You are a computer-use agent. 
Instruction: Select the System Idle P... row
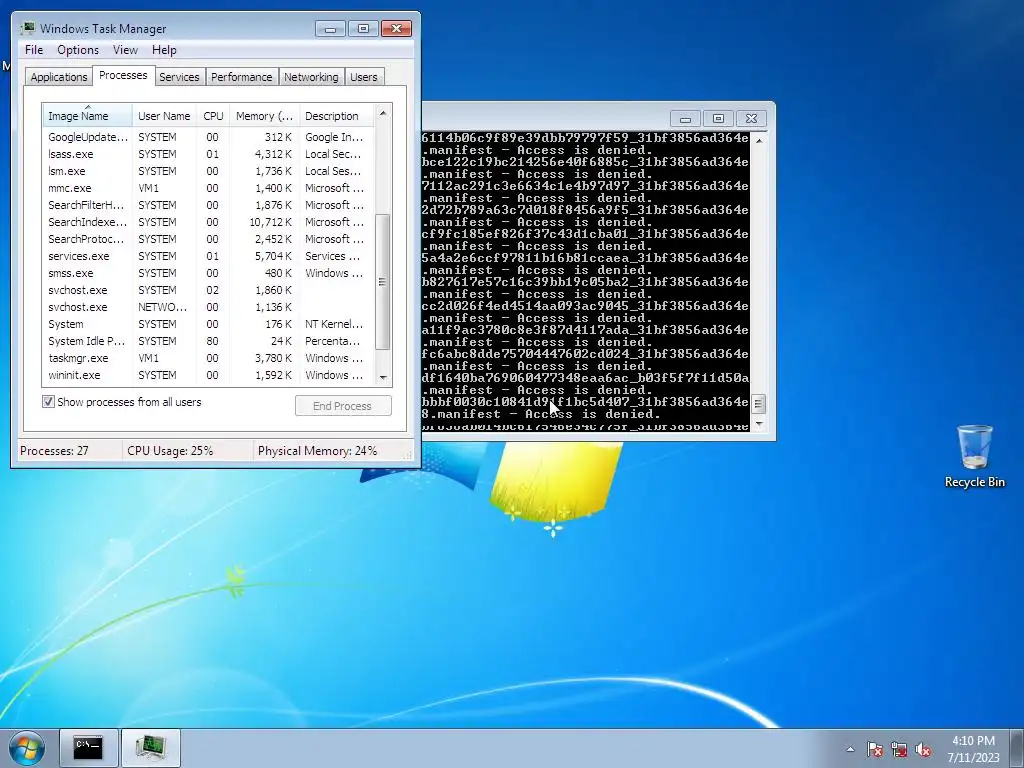209,341
